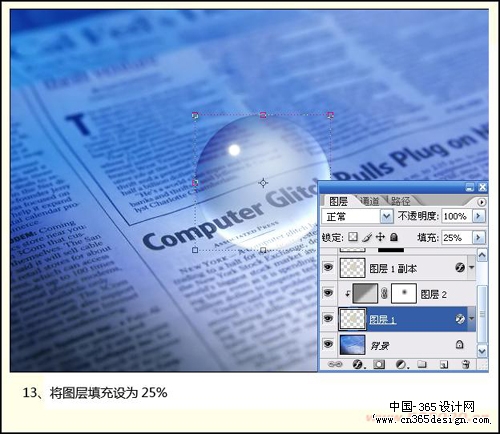Delete layer using the trash icon
This screenshot has height=434, width=500.
466,364
